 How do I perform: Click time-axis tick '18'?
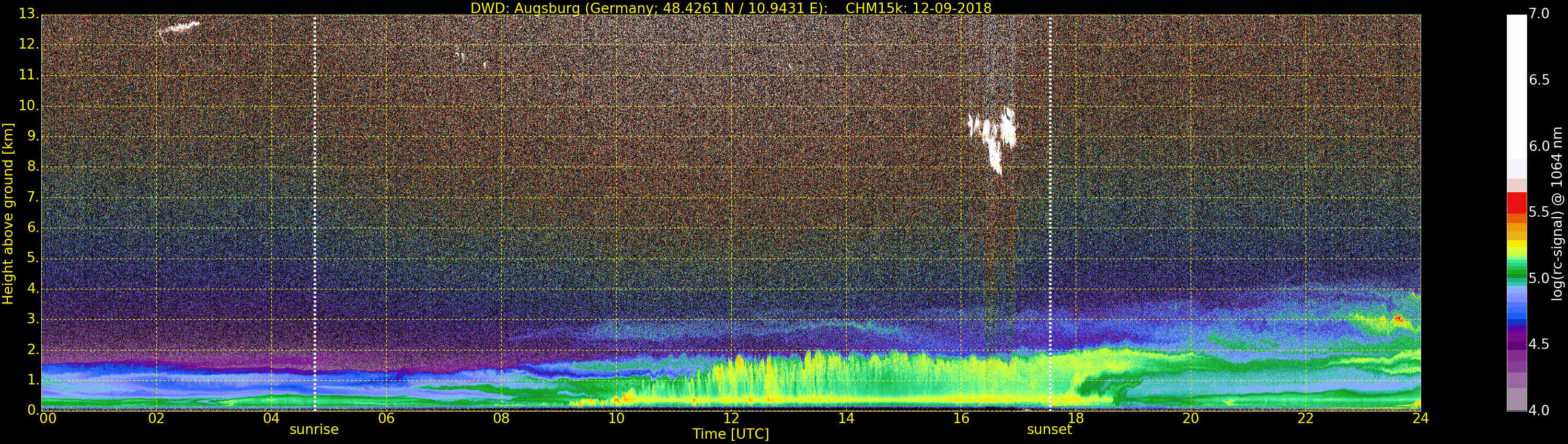1076,418
